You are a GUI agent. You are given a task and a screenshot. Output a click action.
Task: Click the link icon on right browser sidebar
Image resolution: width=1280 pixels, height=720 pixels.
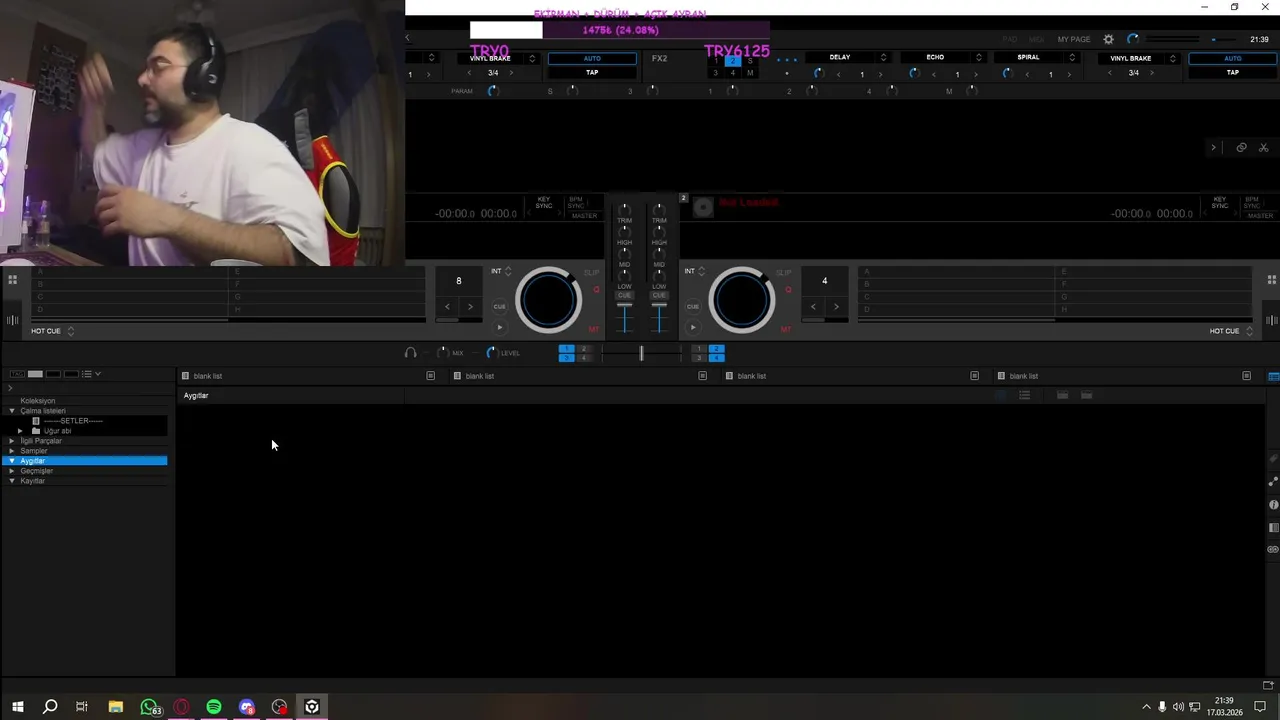pos(1273,549)
